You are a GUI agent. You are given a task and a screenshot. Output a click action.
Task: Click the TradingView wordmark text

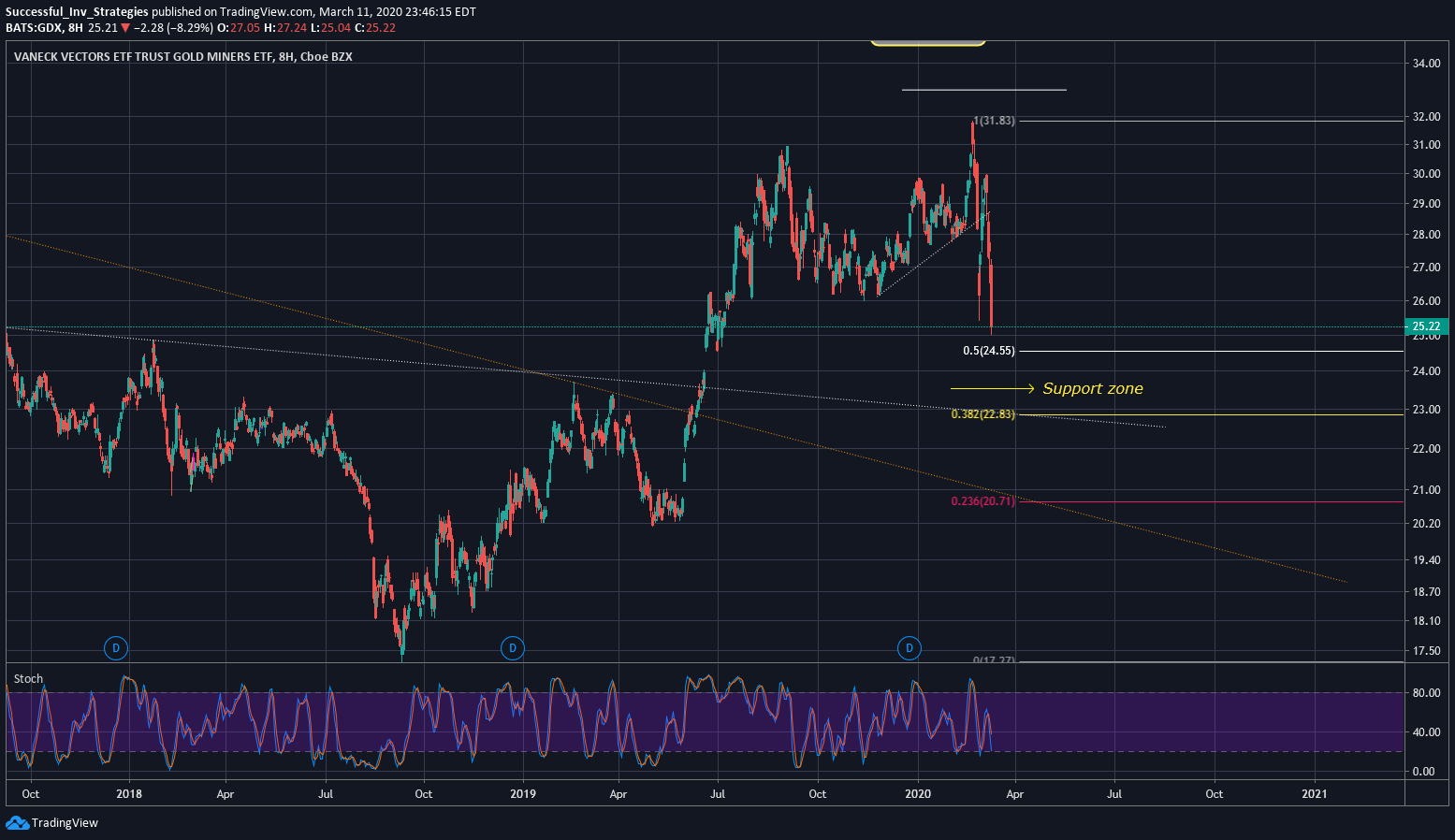click(65, 823)
